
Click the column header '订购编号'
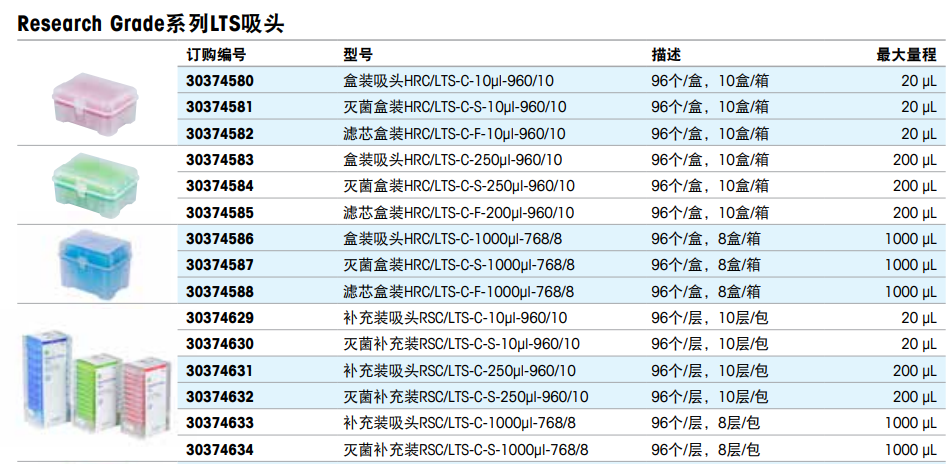tap(216, 55)
